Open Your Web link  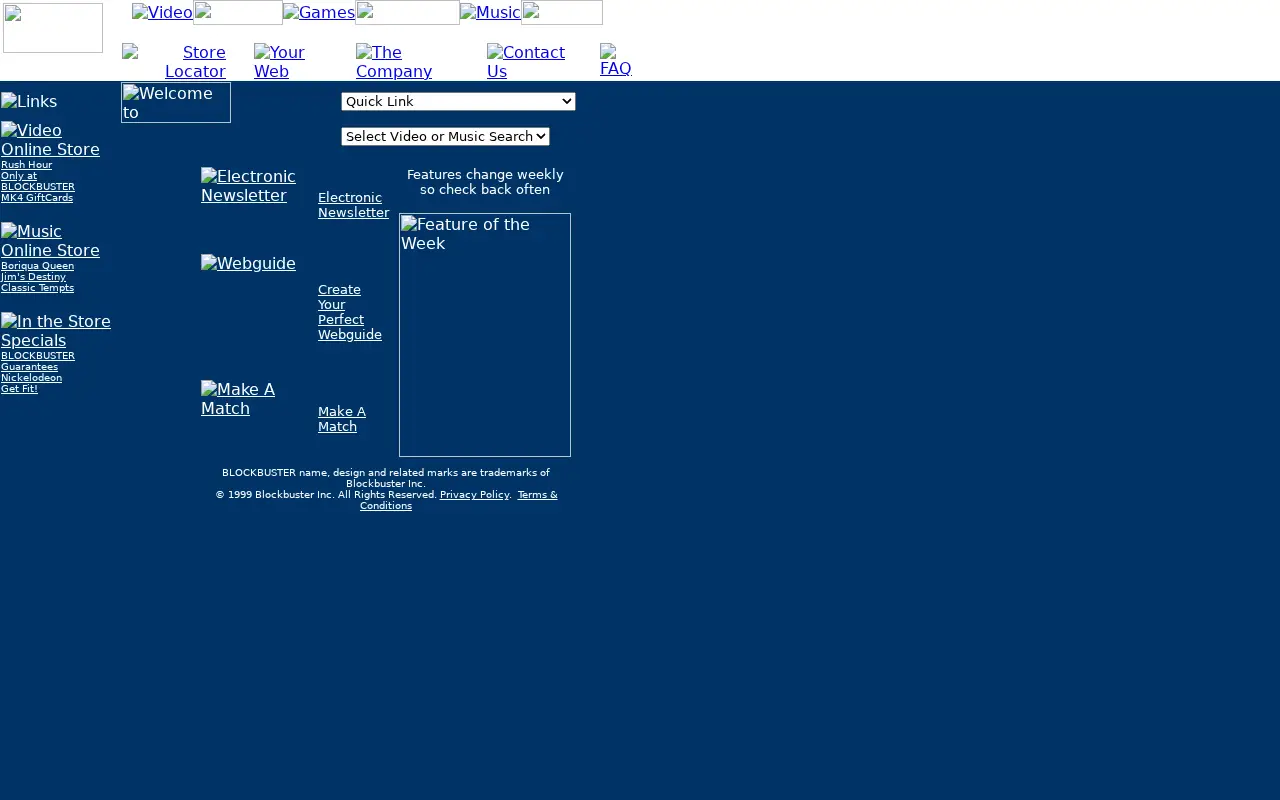click(x=279, y=62)
